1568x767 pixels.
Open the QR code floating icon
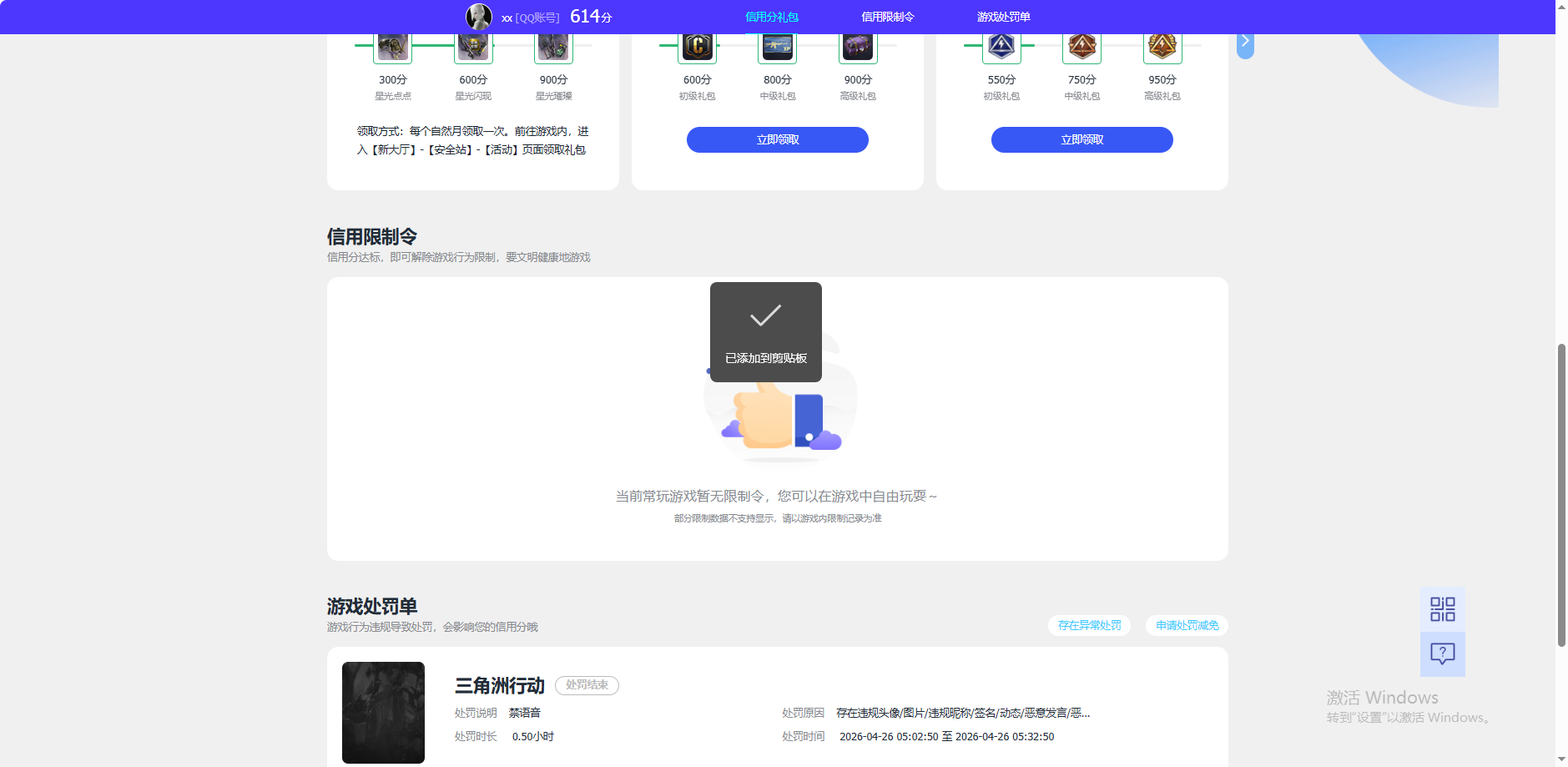(x=1443, y=609)
